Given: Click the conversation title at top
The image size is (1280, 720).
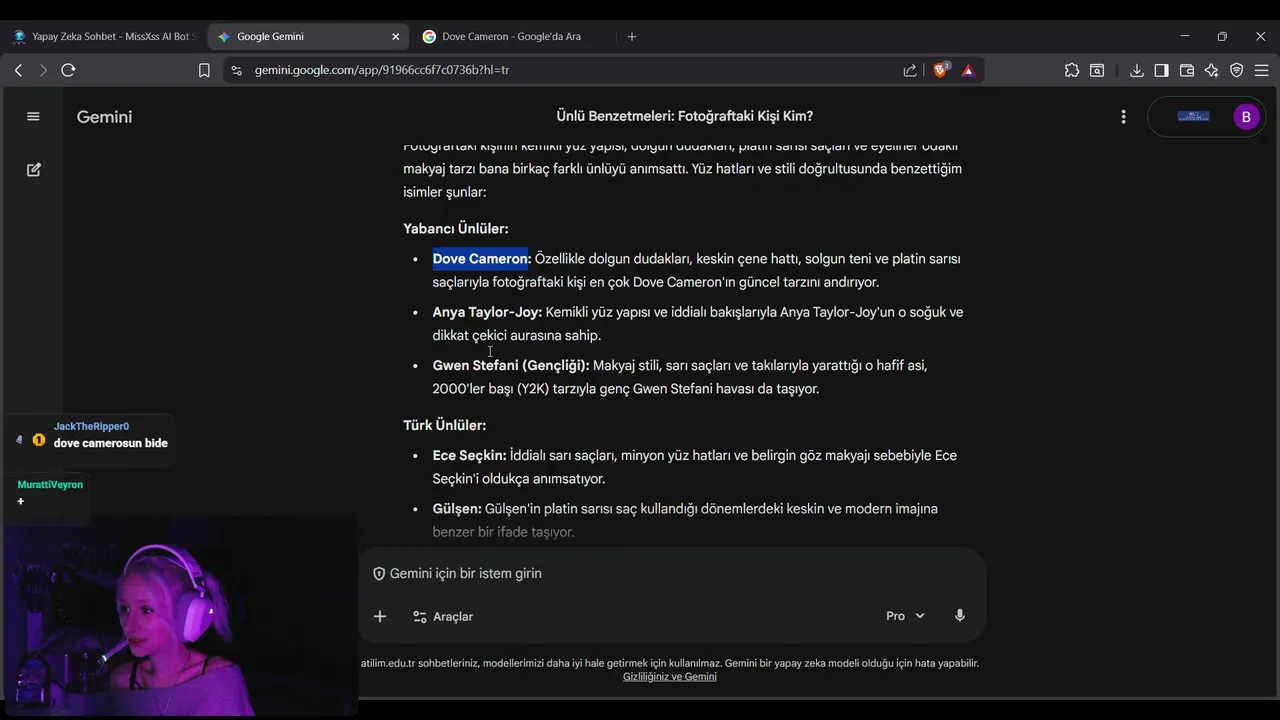Looking at the screenshot, I should 685,117.
